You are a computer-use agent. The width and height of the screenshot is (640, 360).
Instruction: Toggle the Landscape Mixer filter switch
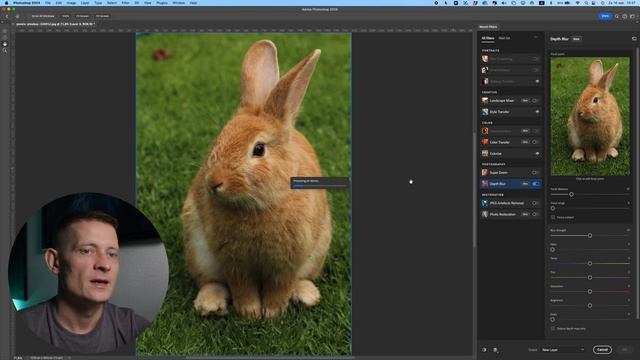[535, 100]
